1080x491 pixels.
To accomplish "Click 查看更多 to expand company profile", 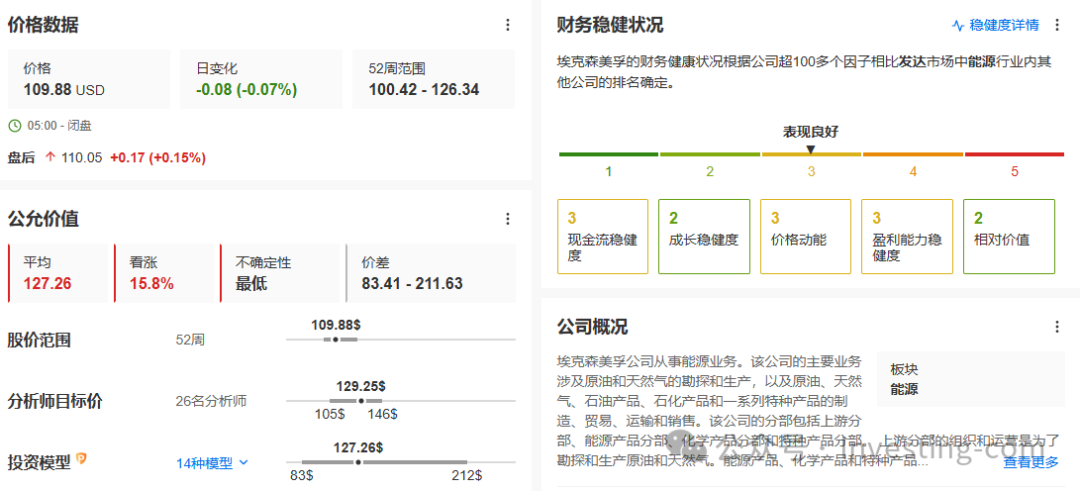I will coord(1030,462).
